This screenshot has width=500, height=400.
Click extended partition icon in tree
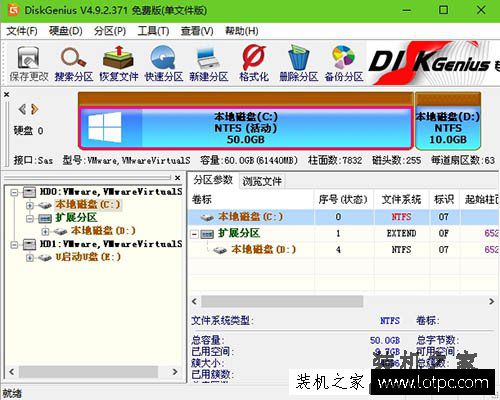click(x=44, y=218)
